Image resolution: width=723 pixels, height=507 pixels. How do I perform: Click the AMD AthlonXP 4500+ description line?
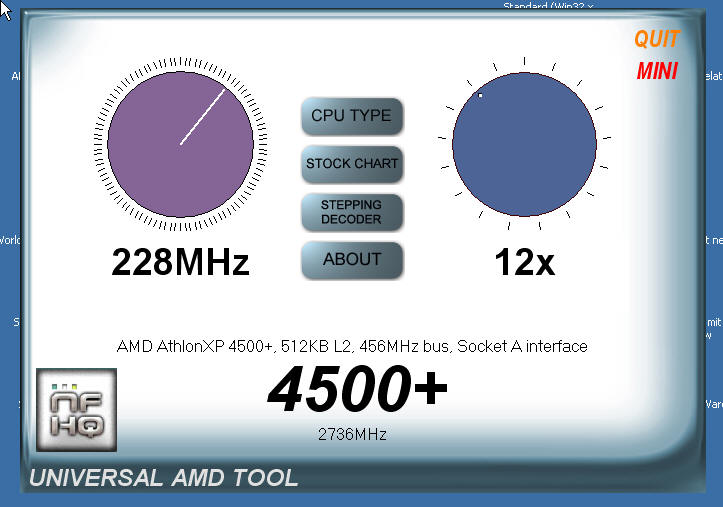coord(352,346)
